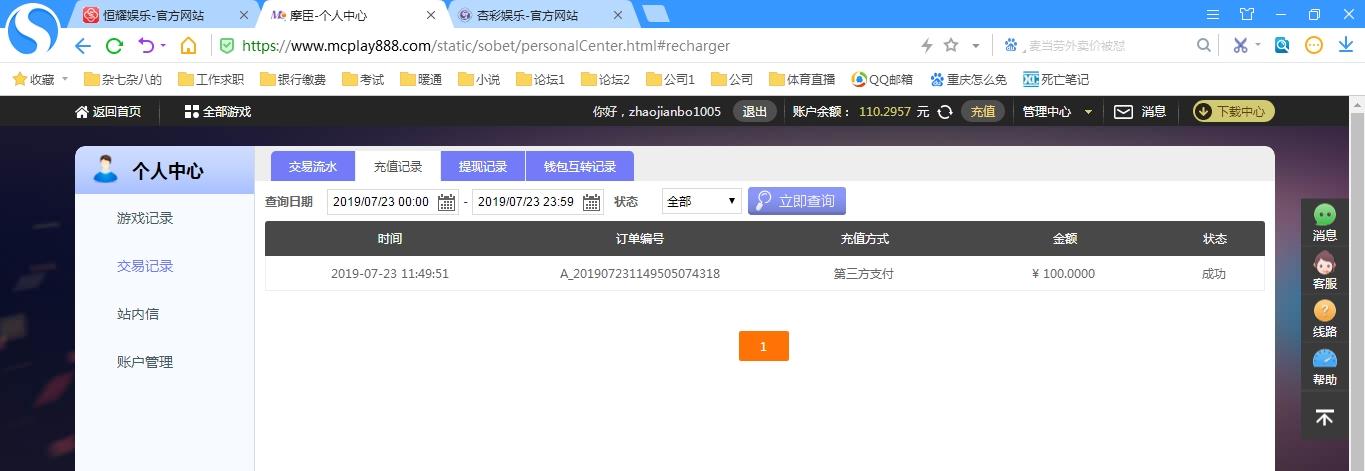Expand the 收藏 favorites dropdown arrow
Viewport: 1365px width, 471px height.
(x=65, y=79)
